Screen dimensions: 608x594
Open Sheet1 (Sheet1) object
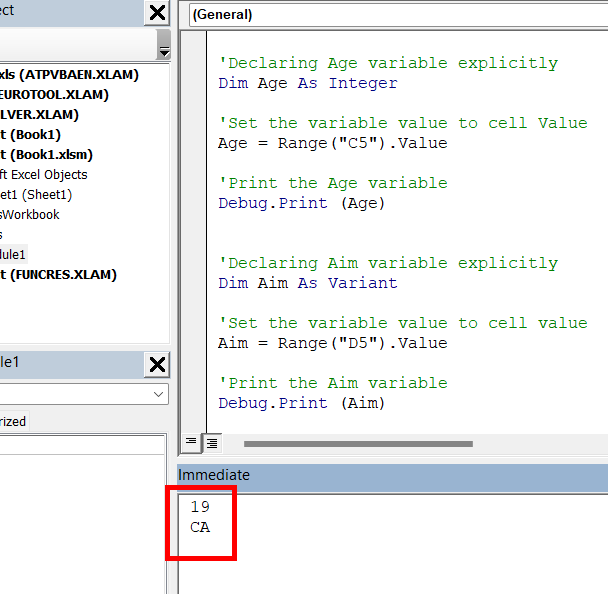[36, 195]
